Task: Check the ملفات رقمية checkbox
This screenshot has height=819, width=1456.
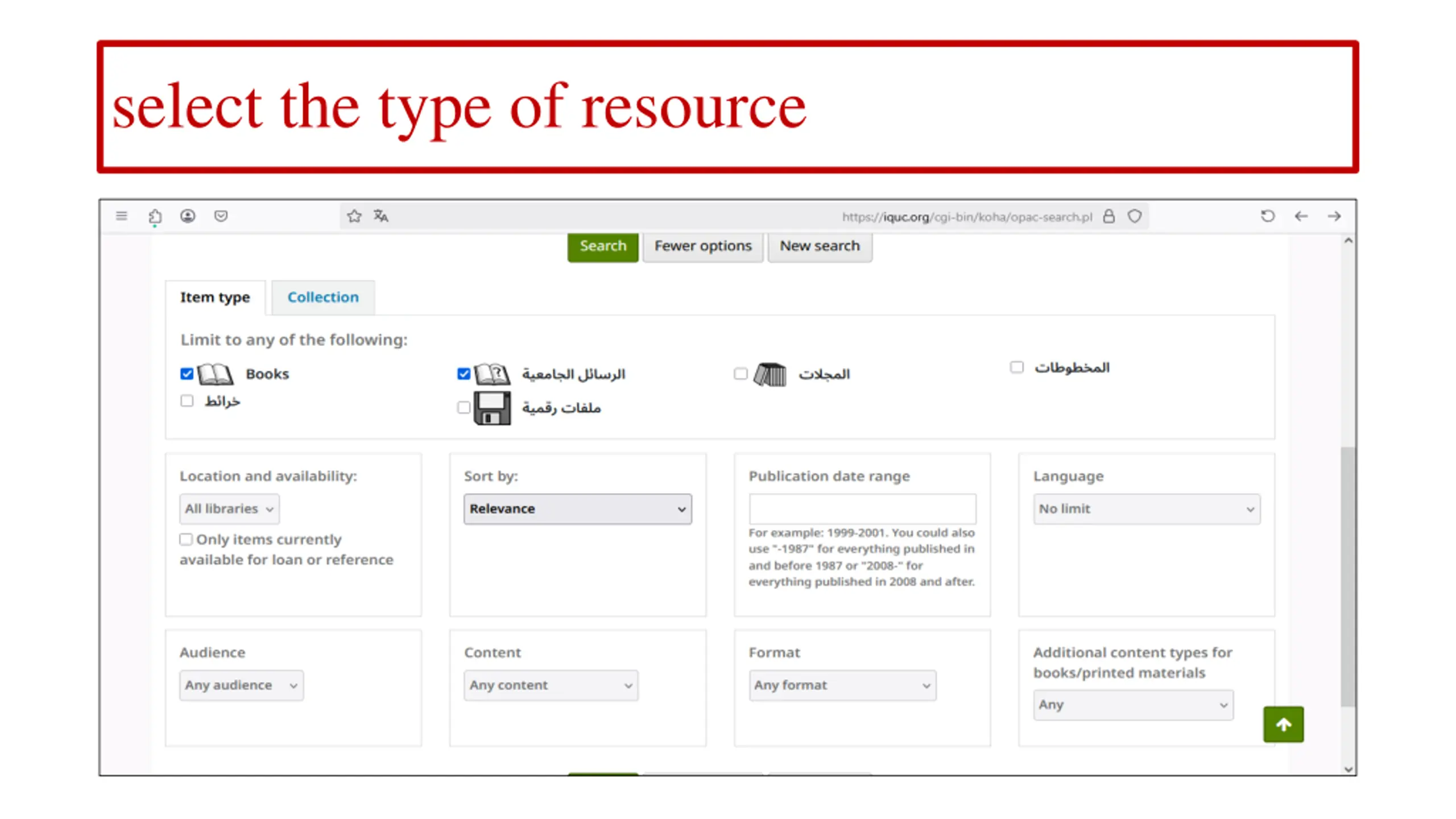Action: tap(464, 407)
